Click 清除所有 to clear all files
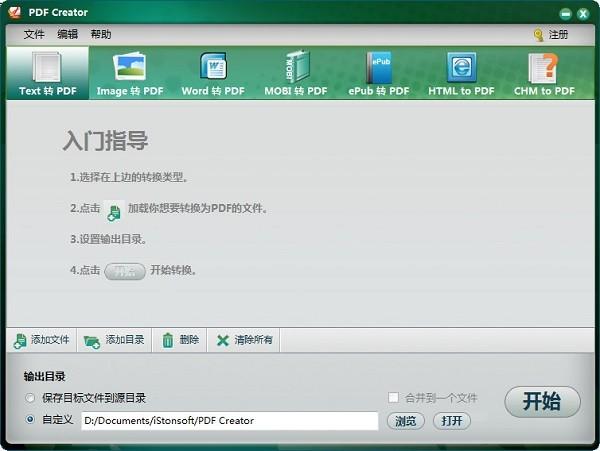The height and width of the screenshot is (451, 600). (244, 340)
